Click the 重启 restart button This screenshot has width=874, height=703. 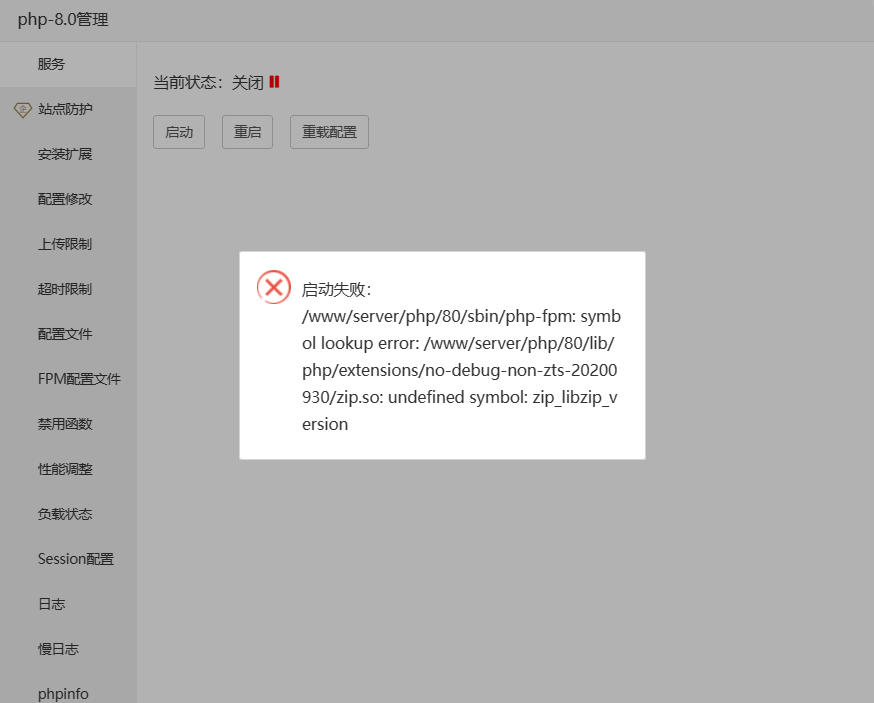247,132
